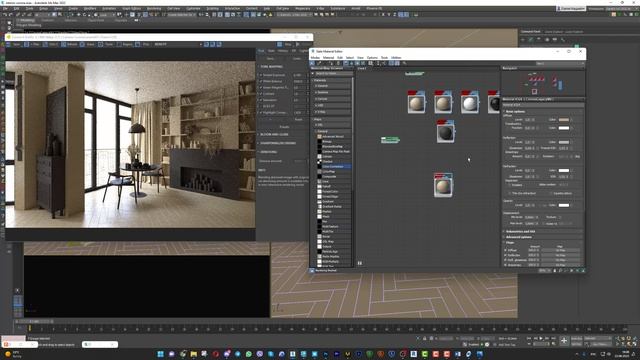Expand the Scanline materials subgroup
Screen dimensions: 640x360
point(333,92)
